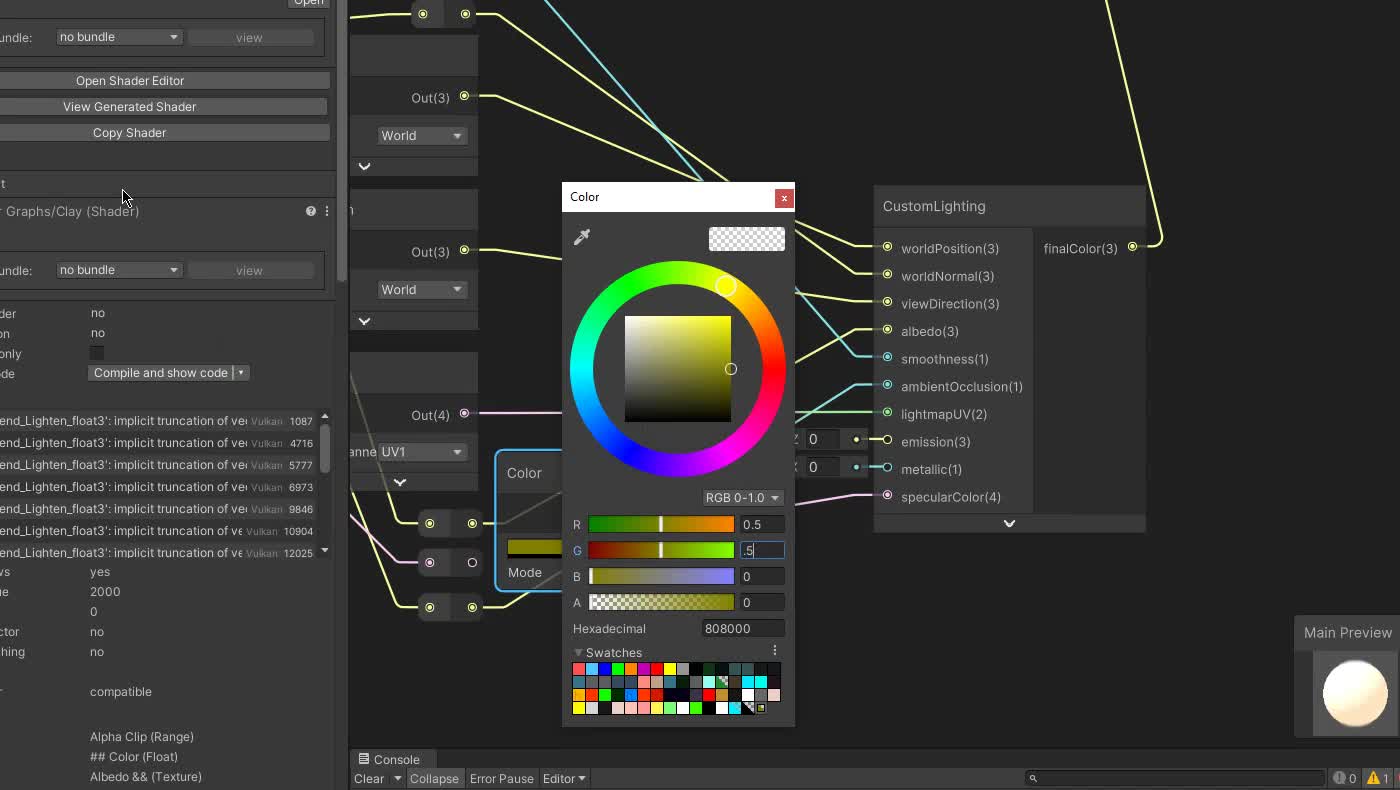Click the Open Shader Editor button
Screen dimensions: 1400x790
tap(130, 81)
